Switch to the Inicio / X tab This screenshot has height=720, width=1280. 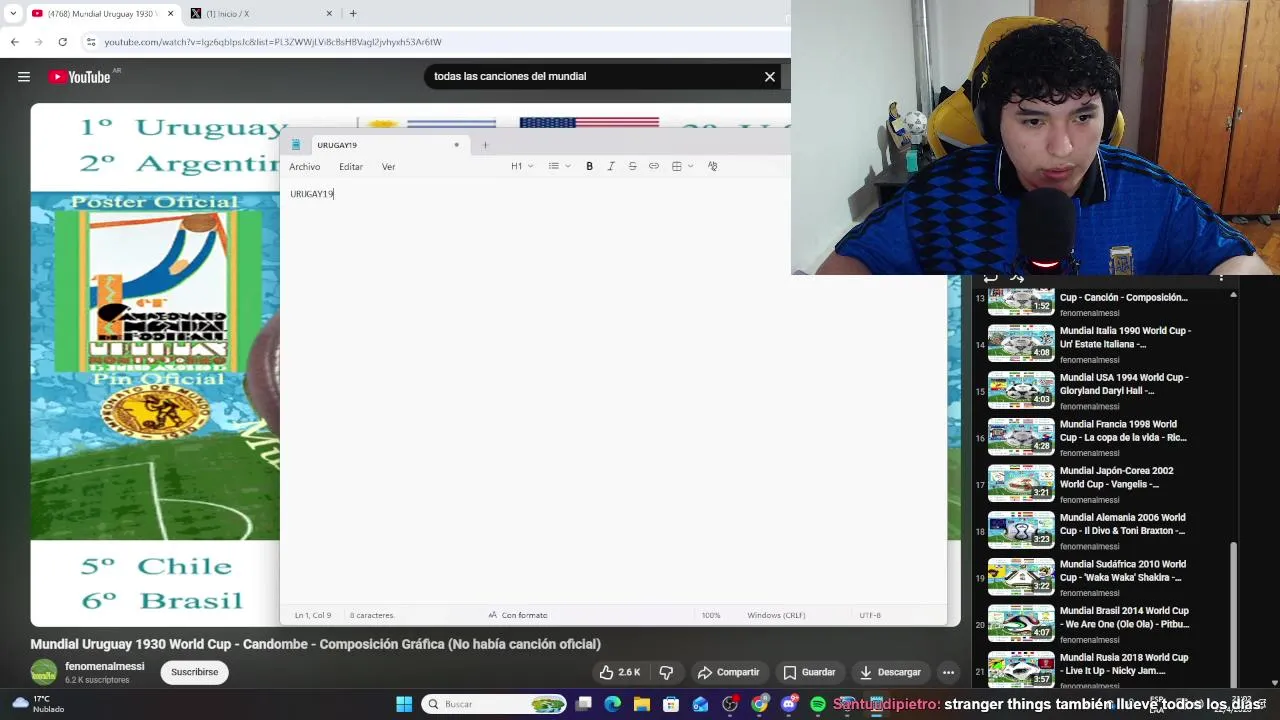pos(262,13)
